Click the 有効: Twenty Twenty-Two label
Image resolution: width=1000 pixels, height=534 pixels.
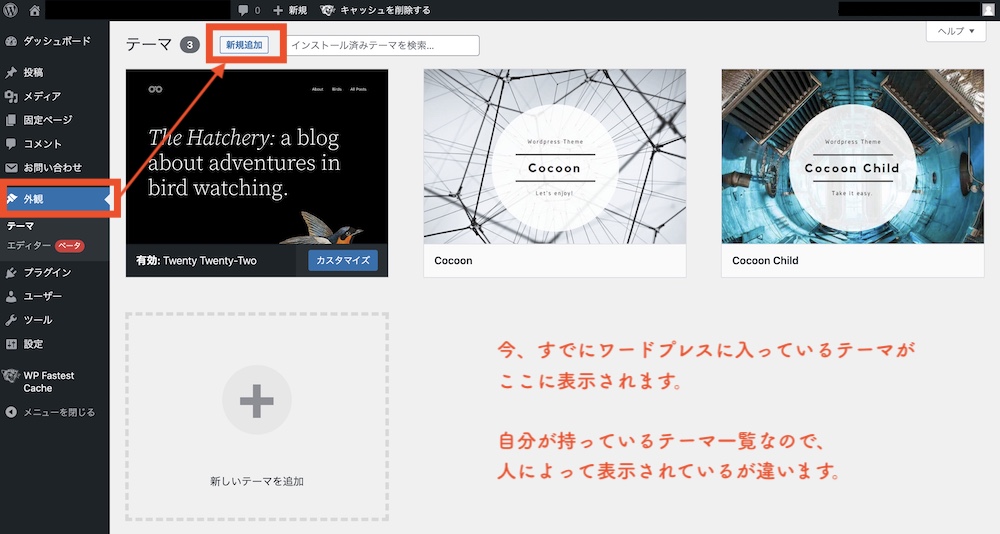pyautogui.click(x=196, y=260)
